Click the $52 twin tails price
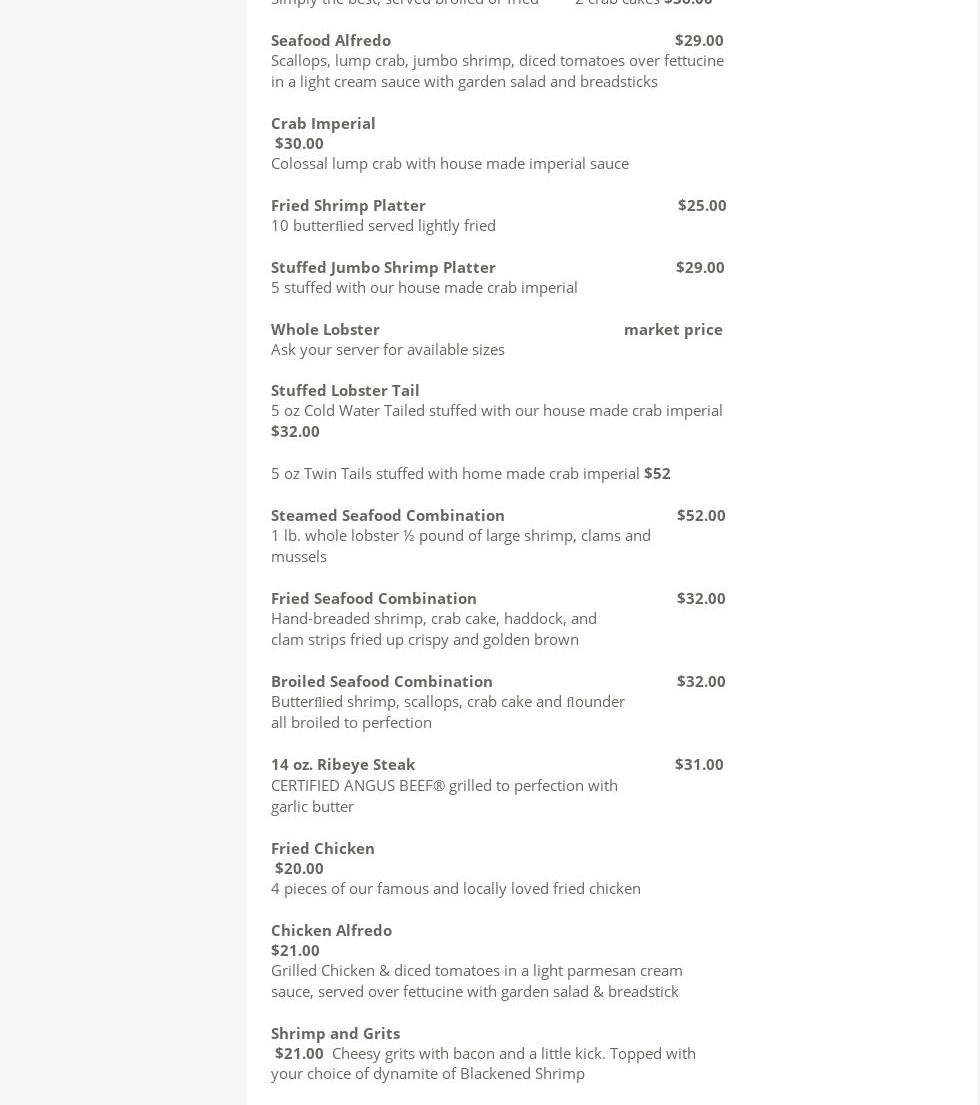This screenshot has width=980, height=1105. (x=657, y=473)
